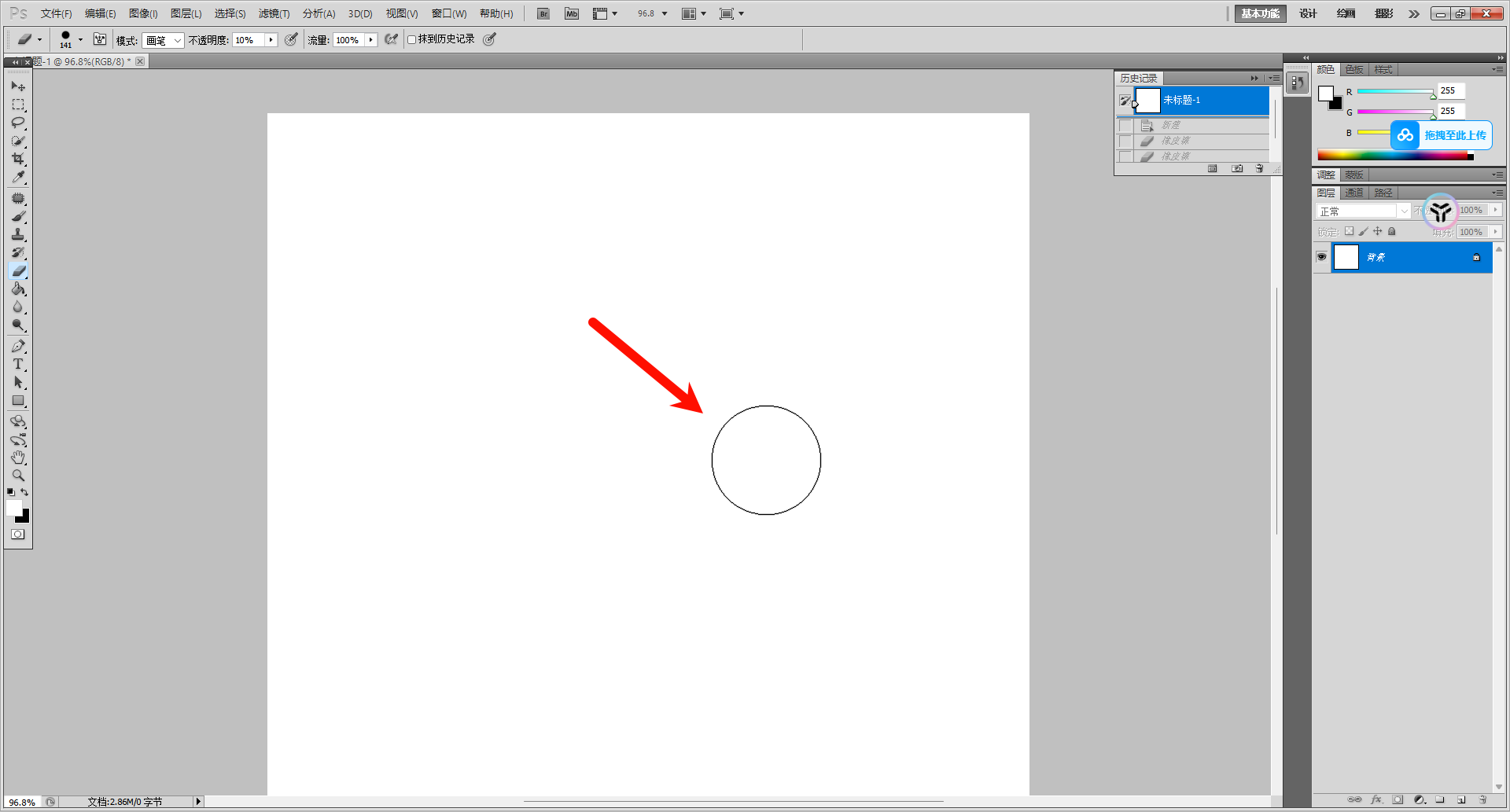Reset default foreground and background colors
Image resolution: width=1510 pixels, height=812 pixels.
coord(11,492)
